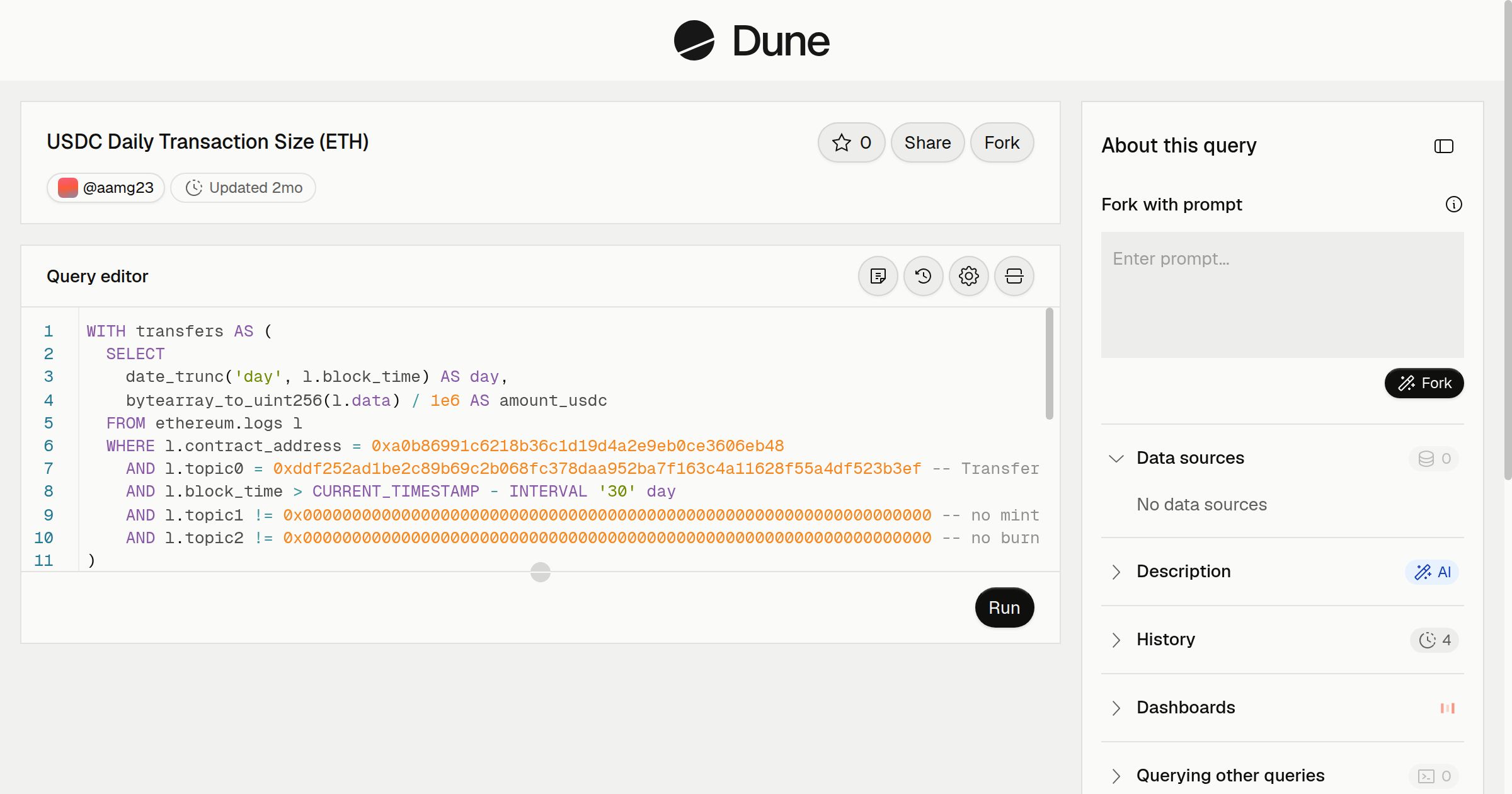Click the query title USDC Daily Transaction Size
The image size is (1512, 794).
(x=207, y=142)
